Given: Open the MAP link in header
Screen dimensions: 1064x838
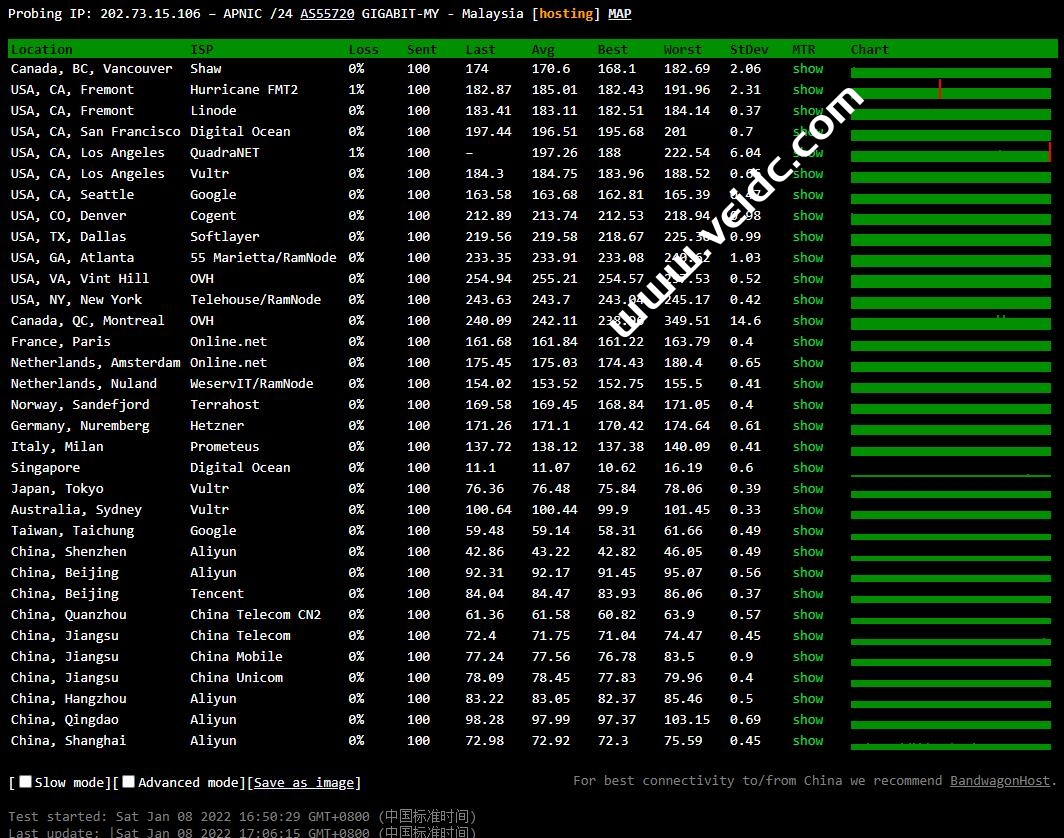Looking at the screenshot, I should coord(620,14).
